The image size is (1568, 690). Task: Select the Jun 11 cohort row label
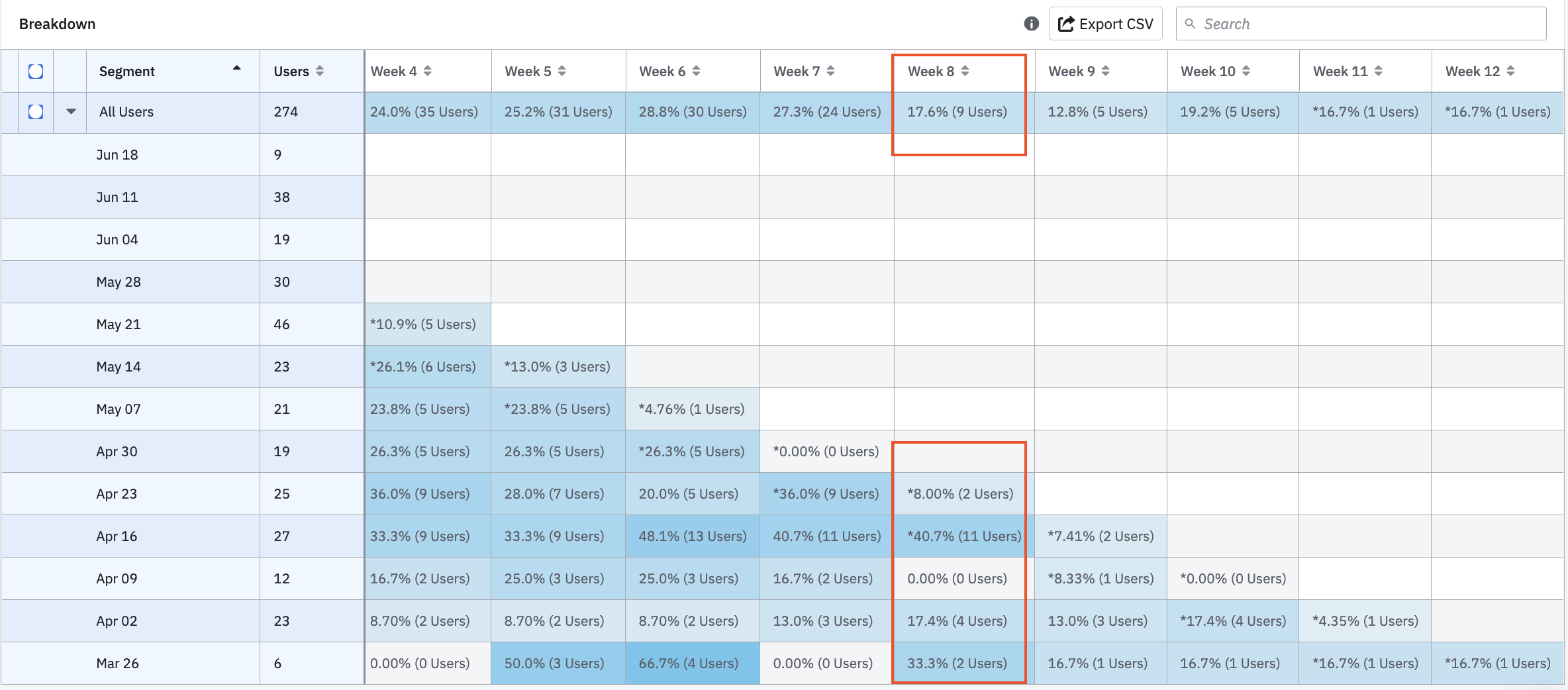117,197
